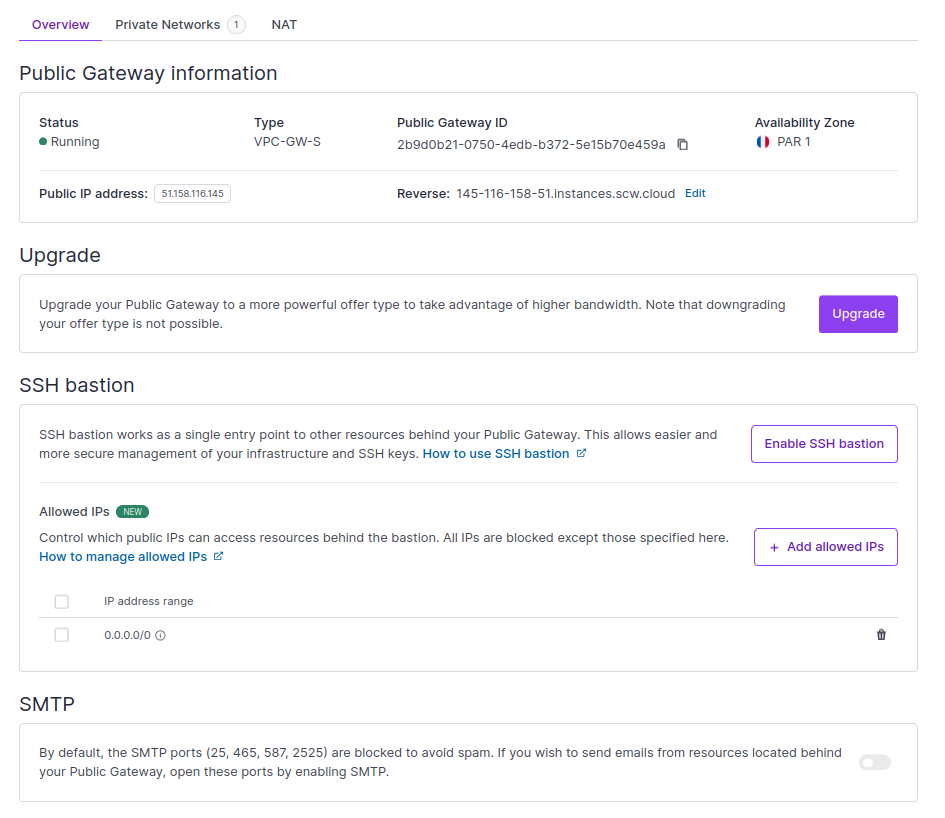Click Add allowed IPs button

(x=825, y=547)
